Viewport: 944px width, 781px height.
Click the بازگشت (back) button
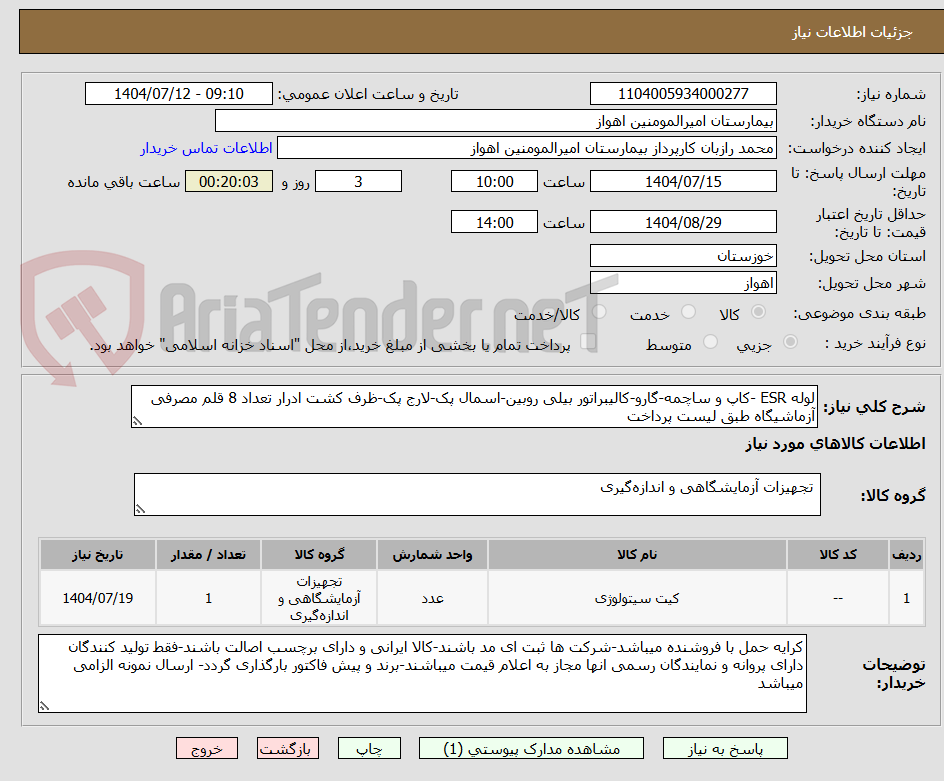pos(288,748)
